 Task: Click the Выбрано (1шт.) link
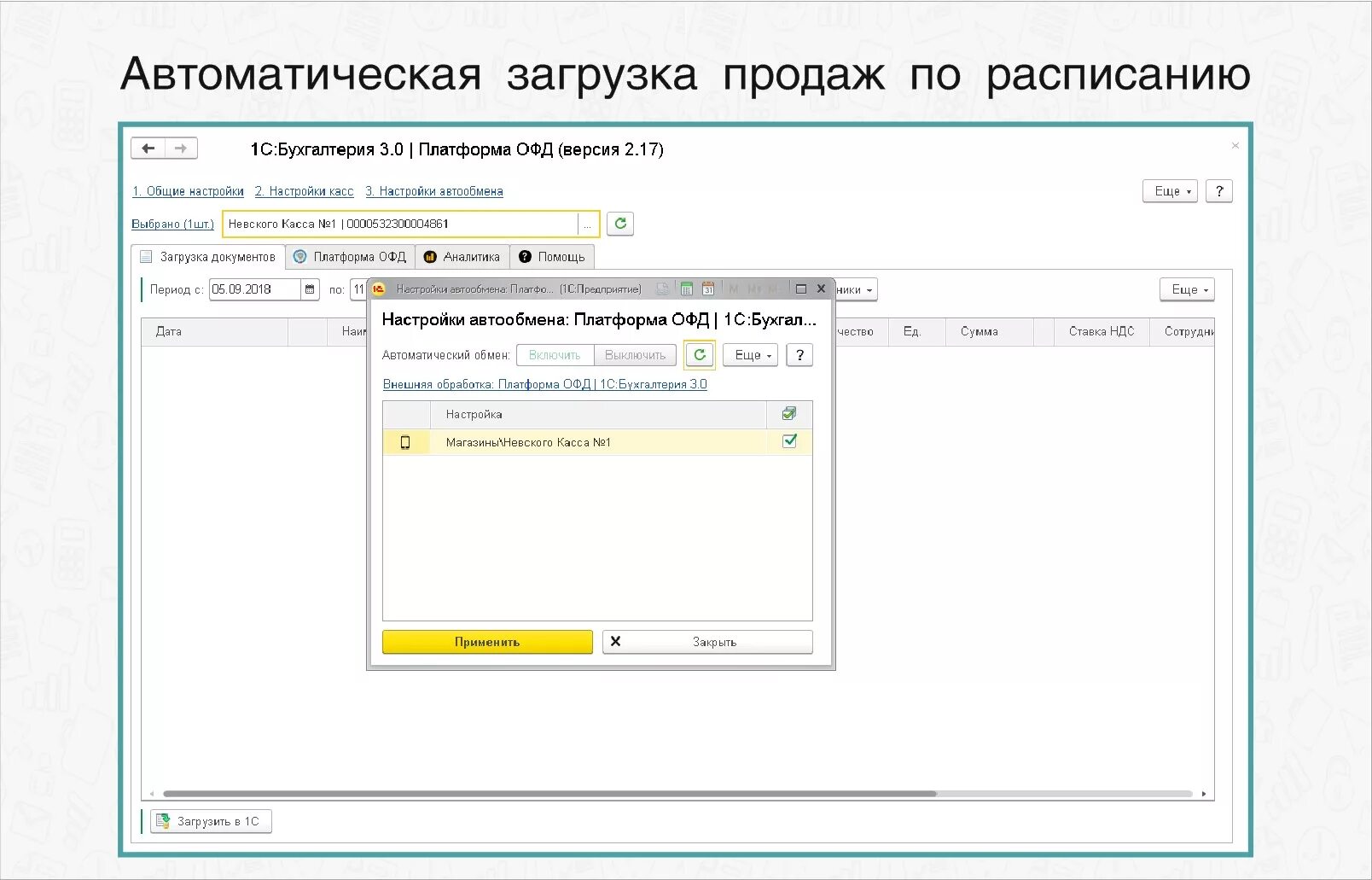tap(172, 224)
